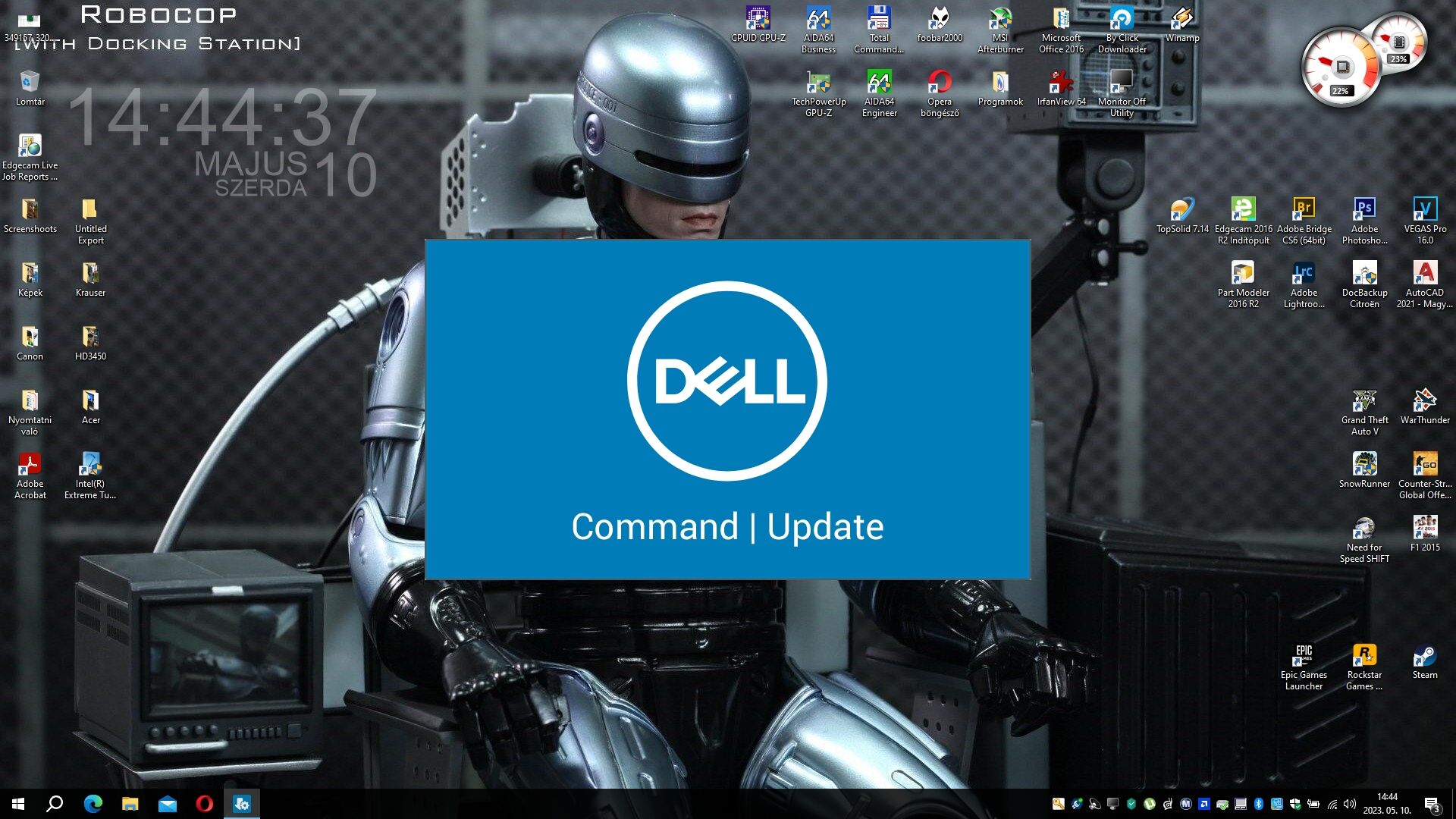Click the taskbar clock showing 14:44
1456x819 pixels.
(x=1387, y=804)
